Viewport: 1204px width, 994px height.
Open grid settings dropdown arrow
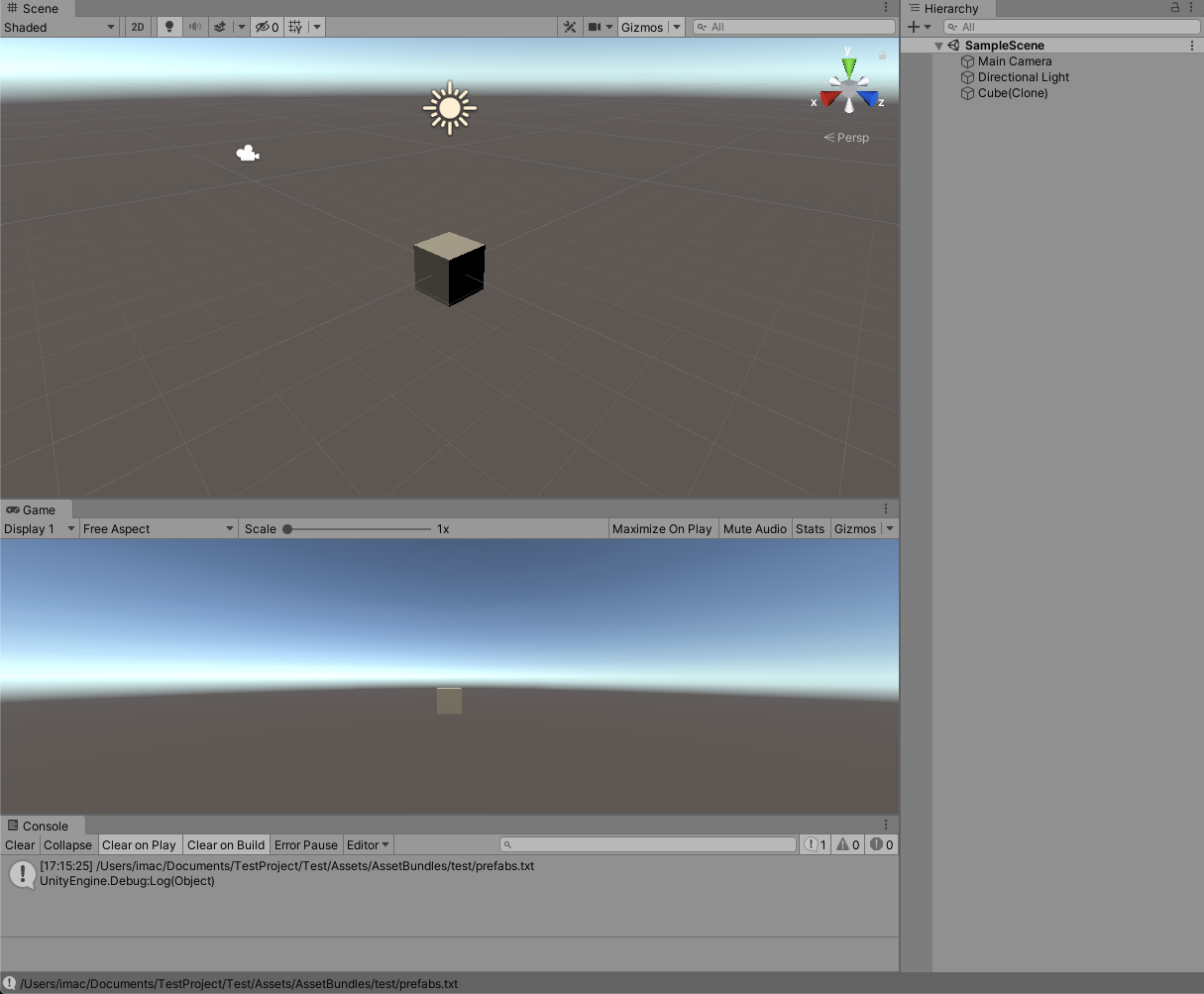tap(317, 27)
